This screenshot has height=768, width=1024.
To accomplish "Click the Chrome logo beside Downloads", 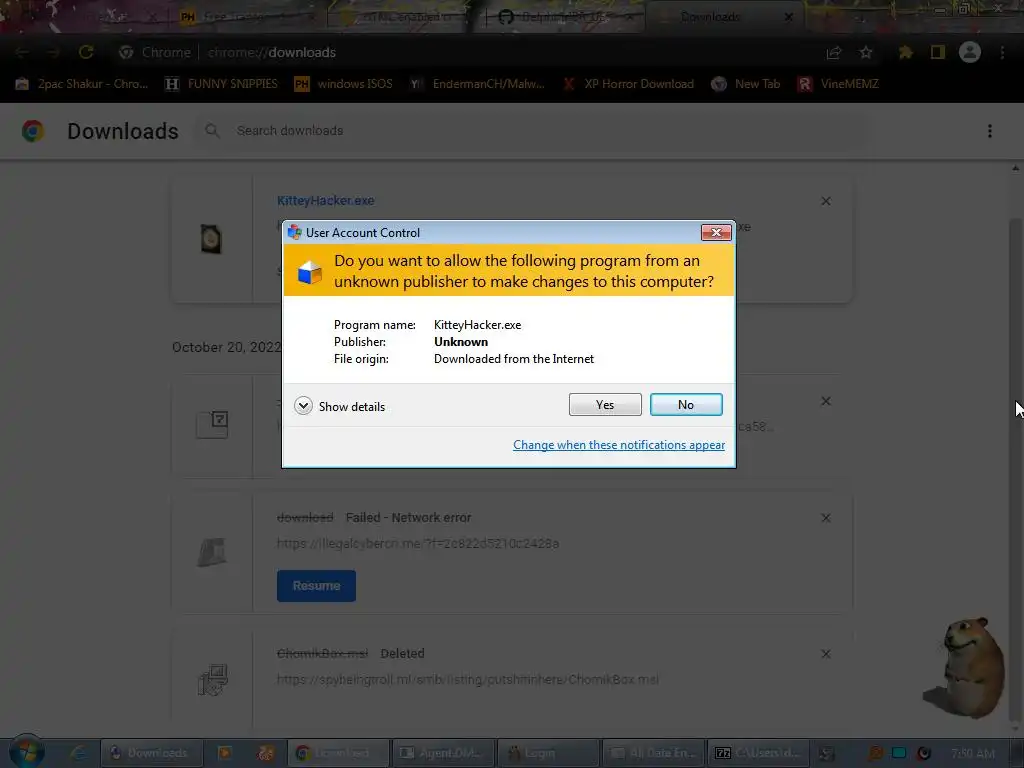I will point(33,131).
